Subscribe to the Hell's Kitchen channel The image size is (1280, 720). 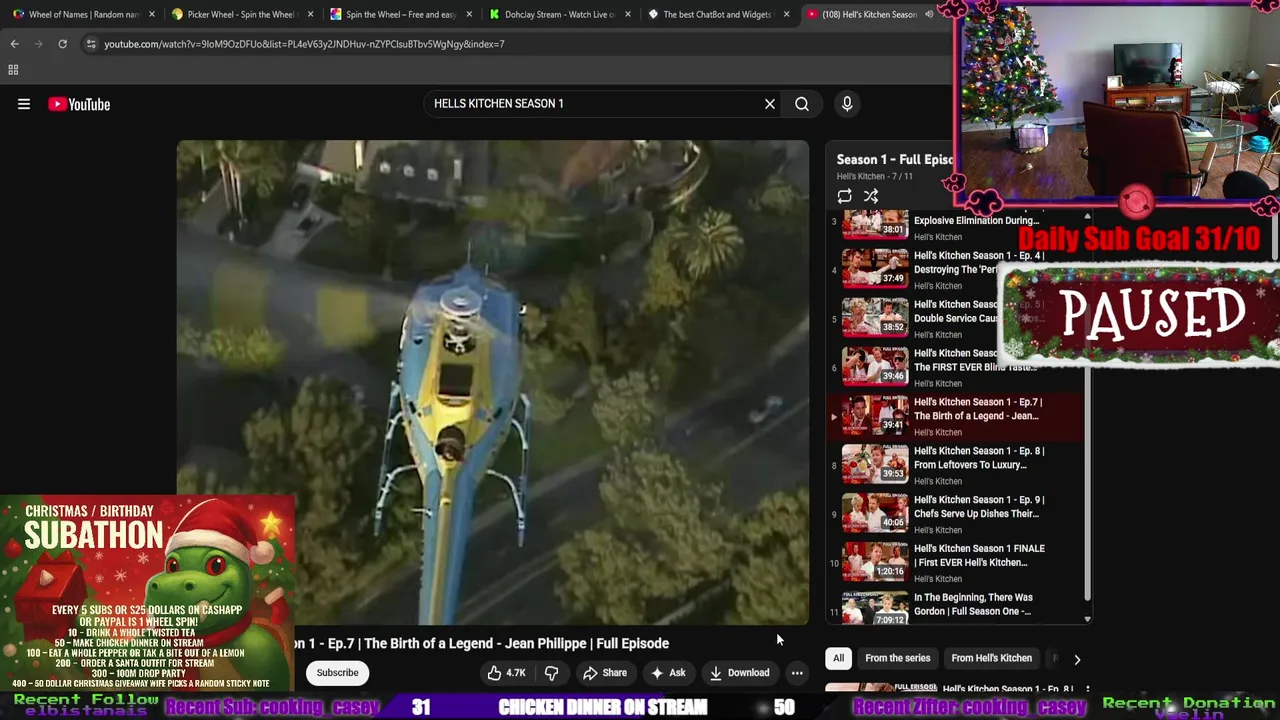(337, 673)
